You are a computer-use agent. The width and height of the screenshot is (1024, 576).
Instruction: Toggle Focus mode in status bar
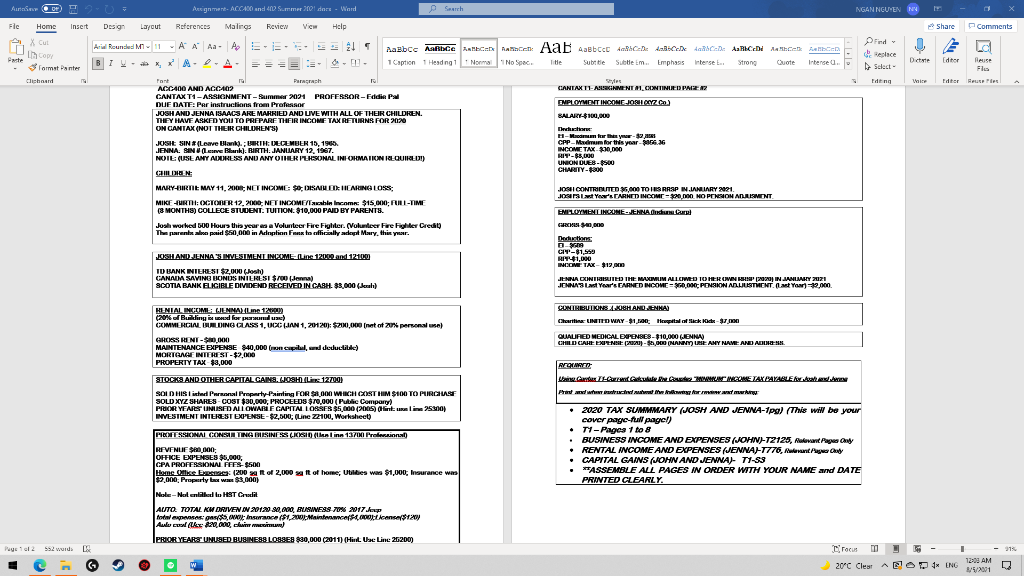point(845,549)
